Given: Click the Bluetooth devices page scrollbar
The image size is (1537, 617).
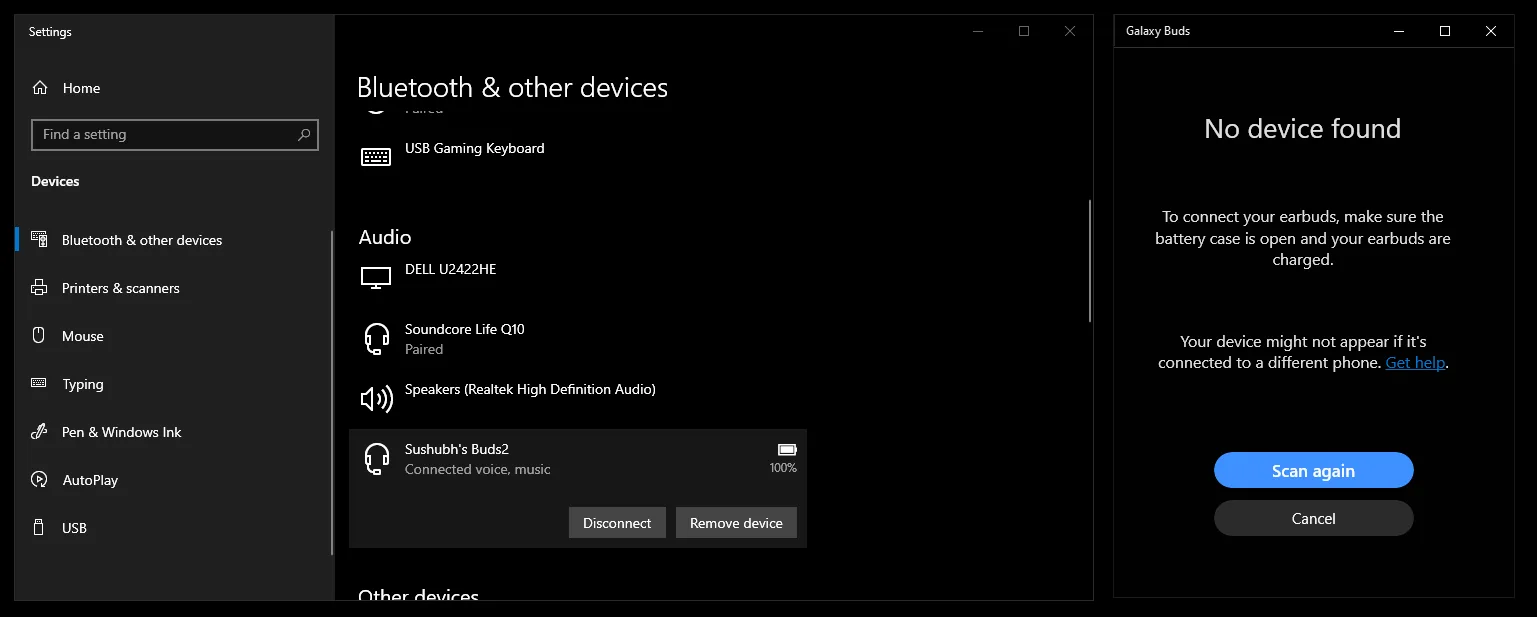Looking at the screenshot, I should pos(1089,260).
